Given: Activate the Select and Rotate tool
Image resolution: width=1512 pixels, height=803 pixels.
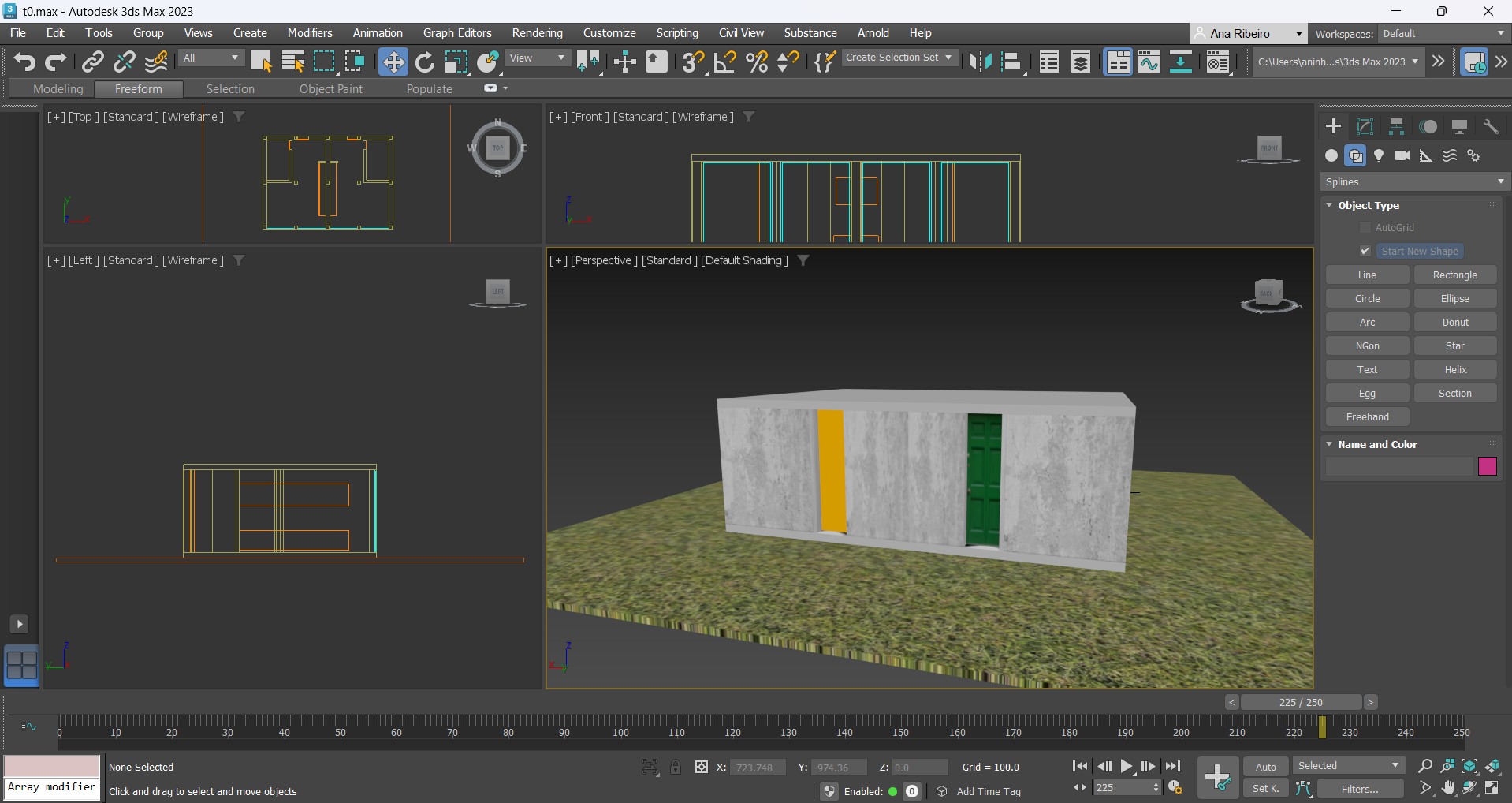Looking at the screenshot, I should [x=425, y=62].
